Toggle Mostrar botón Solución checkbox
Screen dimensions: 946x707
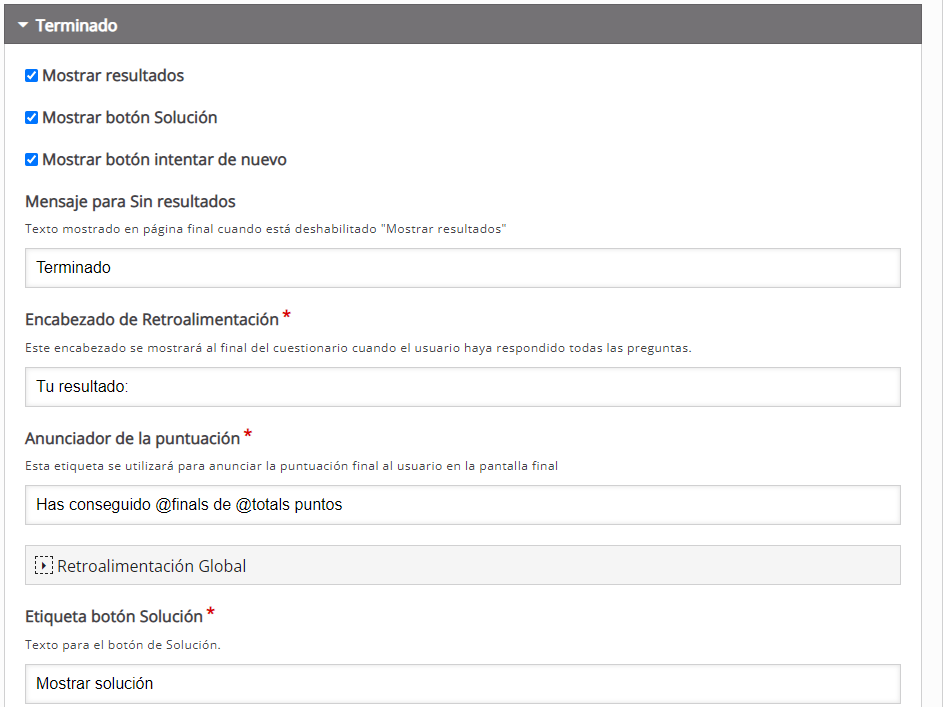[x=31, y=118]
